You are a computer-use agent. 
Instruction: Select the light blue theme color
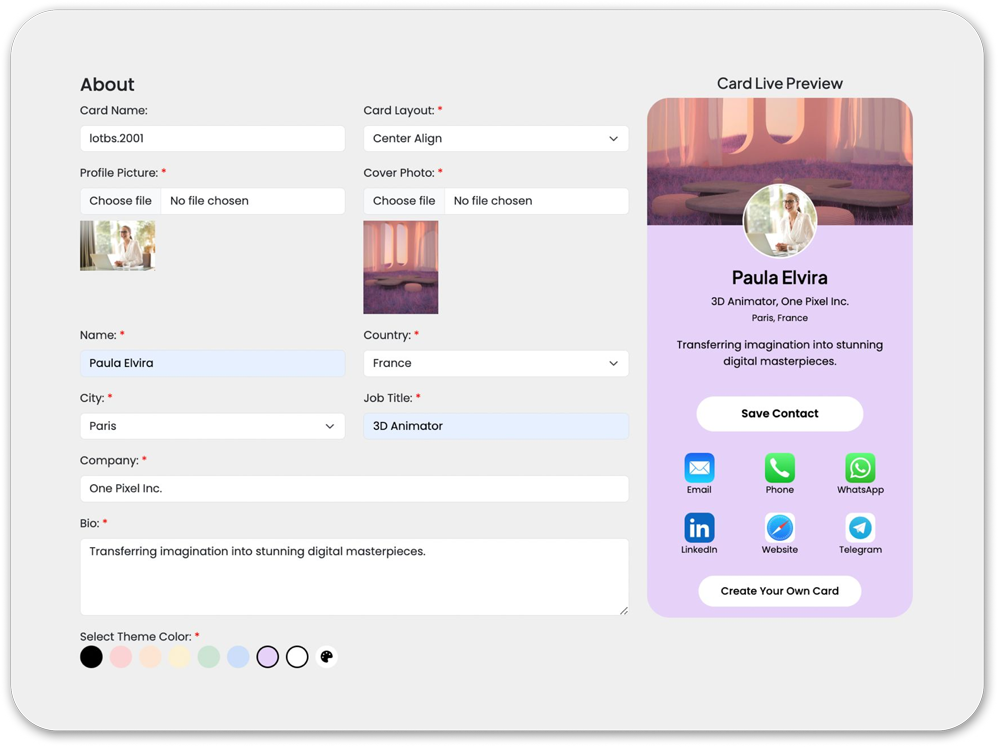click(238, 657)
